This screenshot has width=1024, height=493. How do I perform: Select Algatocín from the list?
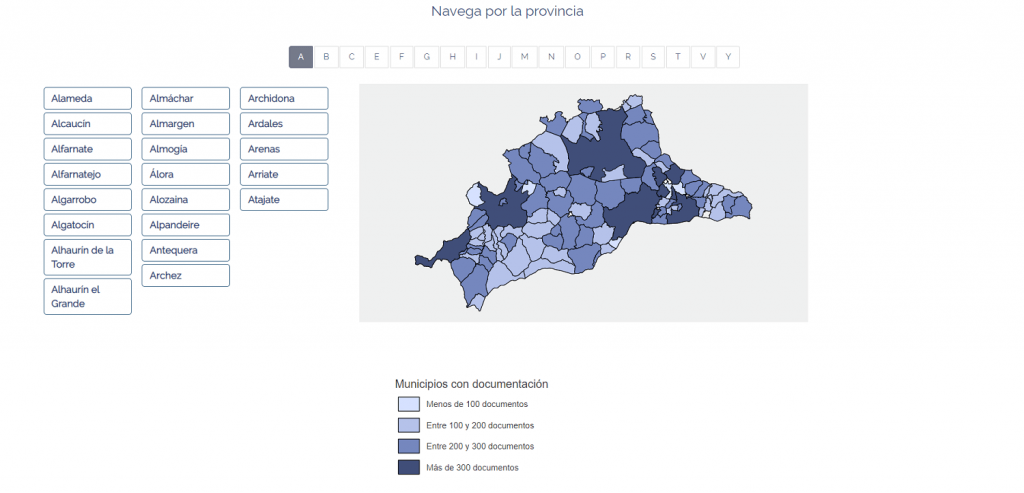(x=88, y=225)
